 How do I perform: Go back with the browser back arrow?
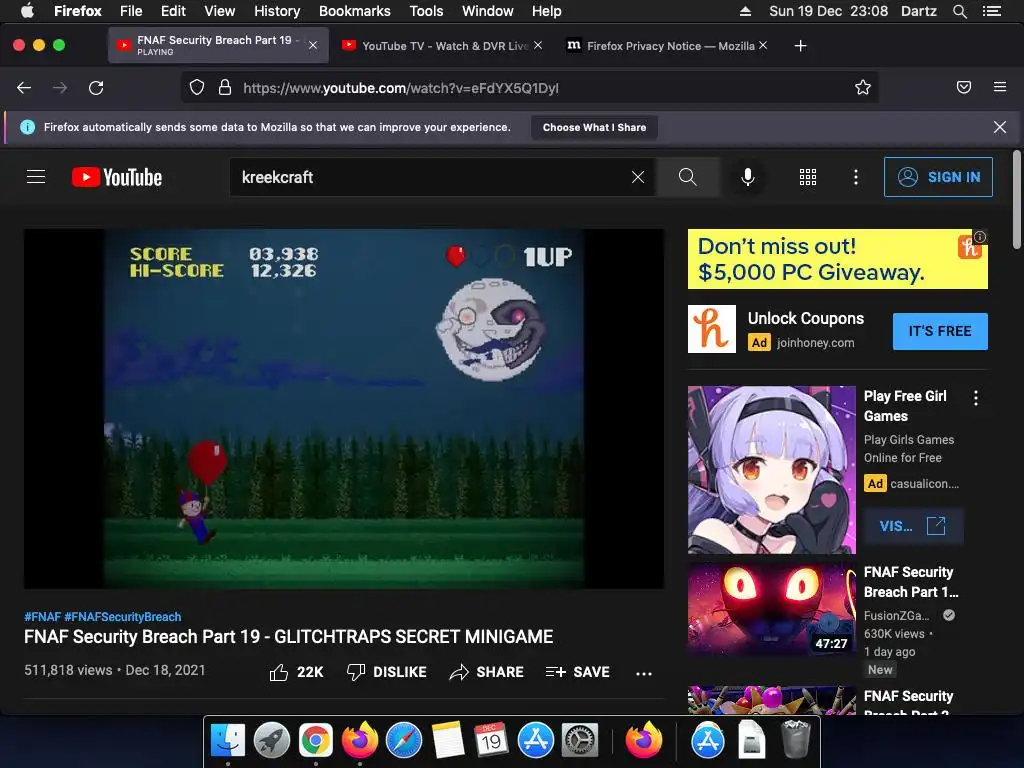click(x=24, y=88)
